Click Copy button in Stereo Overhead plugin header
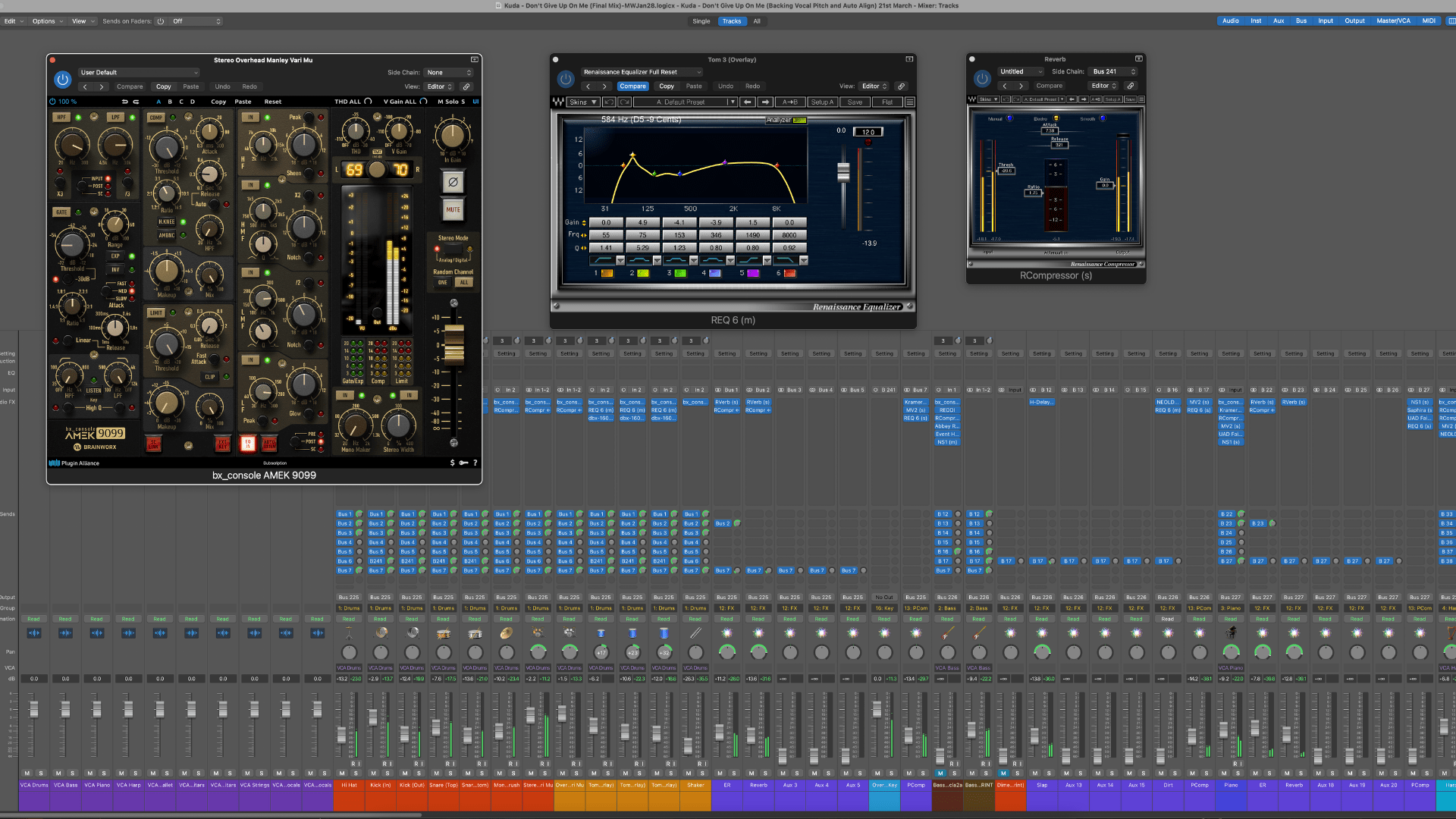This screenshot has width=1456, height=819. [x=163, y=86]
